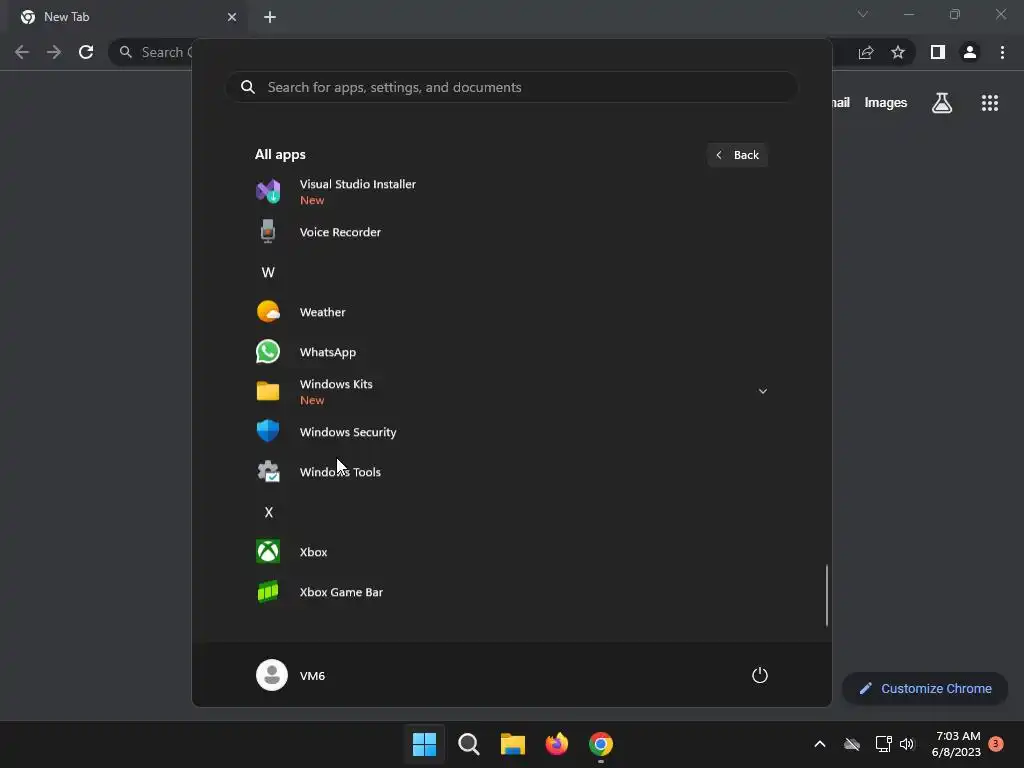Open the Google apps grid
The height and width of the screenshot is (768, 1024).
click(x=989, y=103)
